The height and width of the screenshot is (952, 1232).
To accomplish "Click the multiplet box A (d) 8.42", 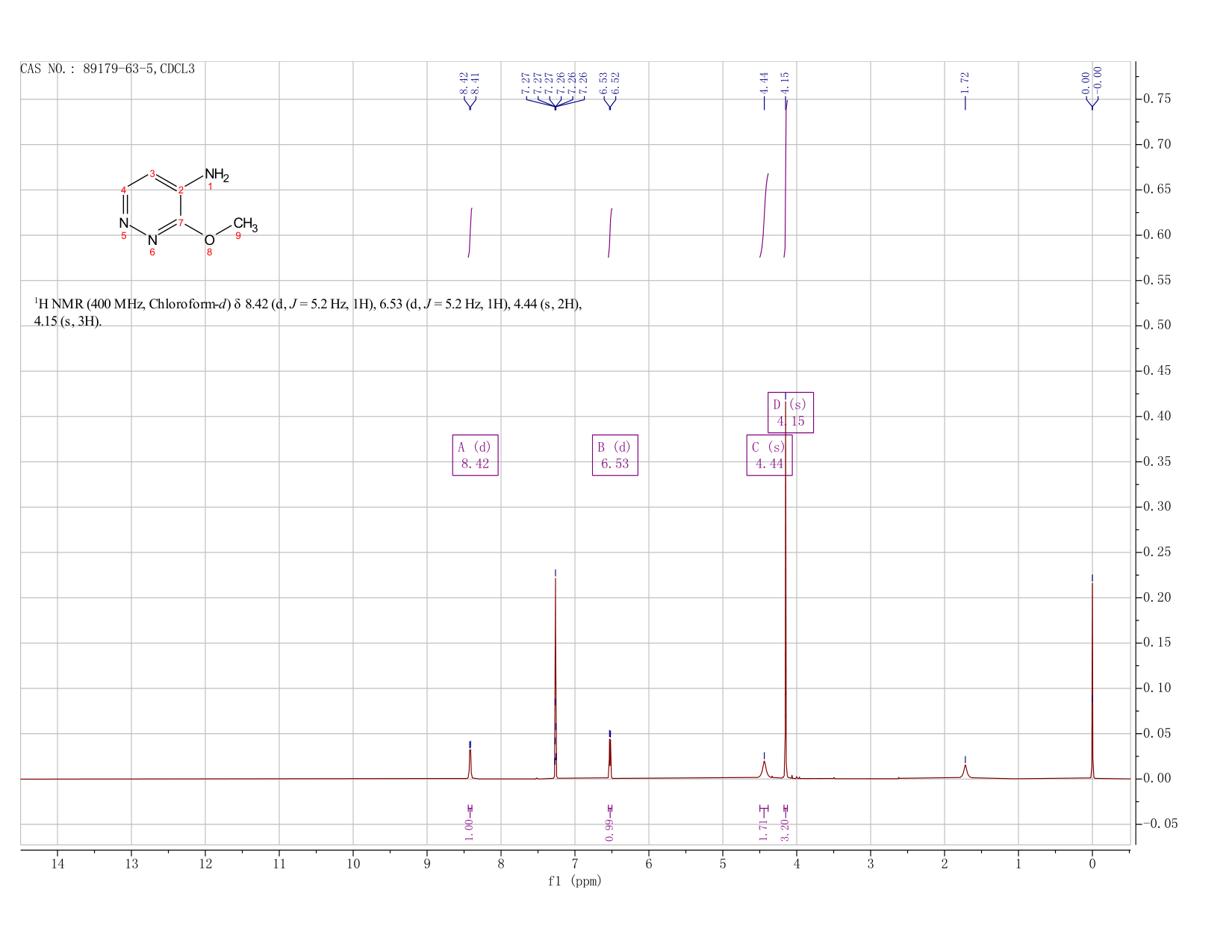I will (x=475, y=455).
